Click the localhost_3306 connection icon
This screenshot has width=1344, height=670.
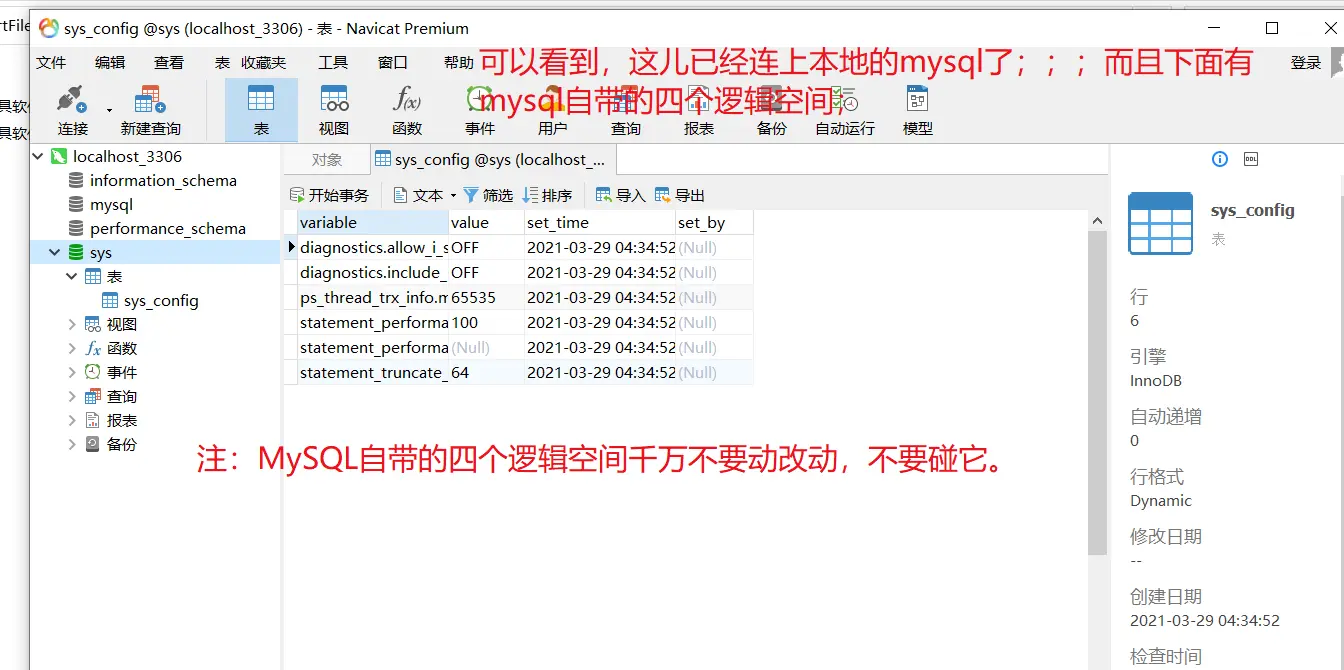click(x=59, y=156)
